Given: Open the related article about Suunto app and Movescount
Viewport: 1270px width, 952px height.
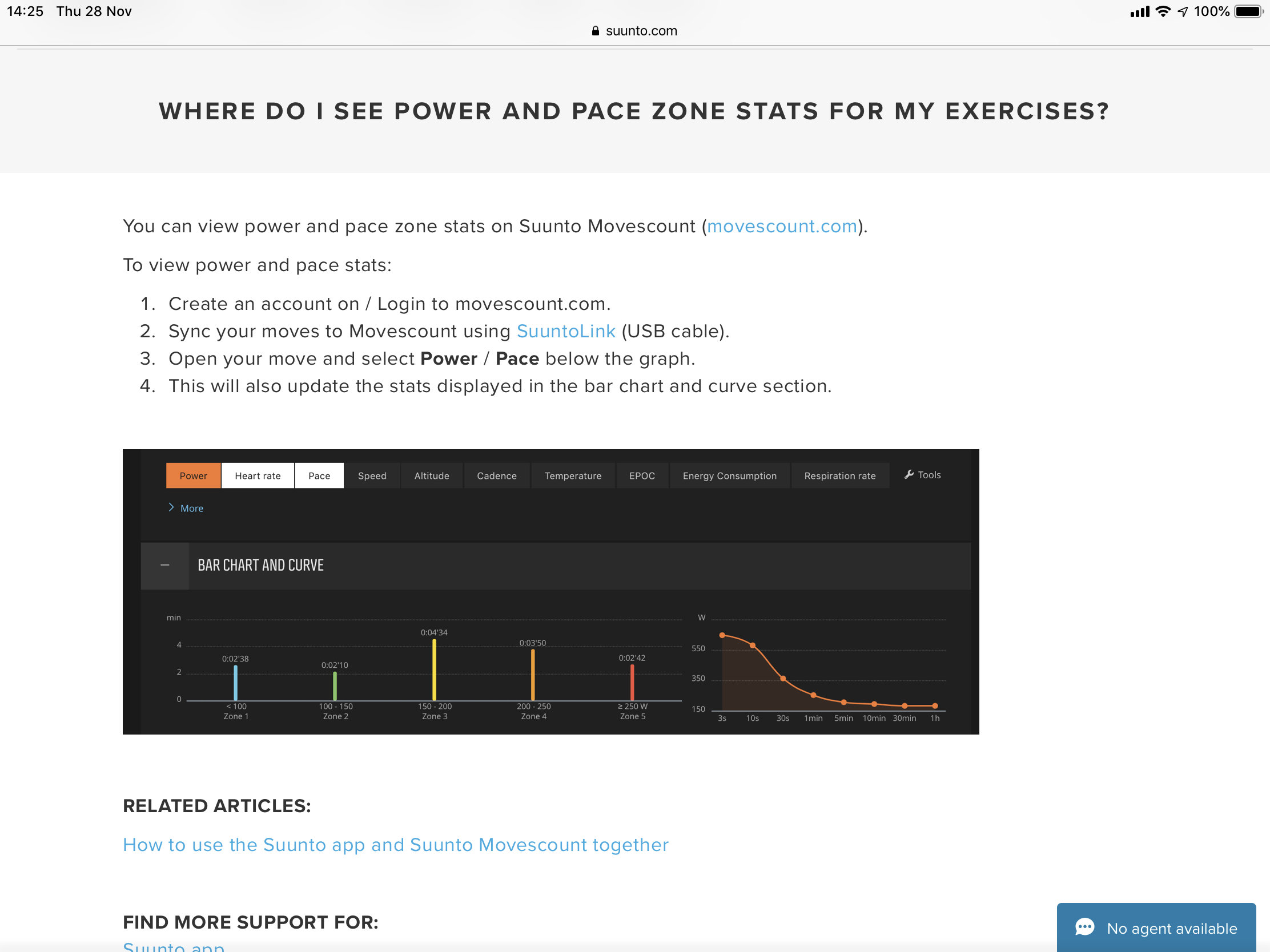Looking at the screenshot, I should pyautogui.click(x=396, y=845).
